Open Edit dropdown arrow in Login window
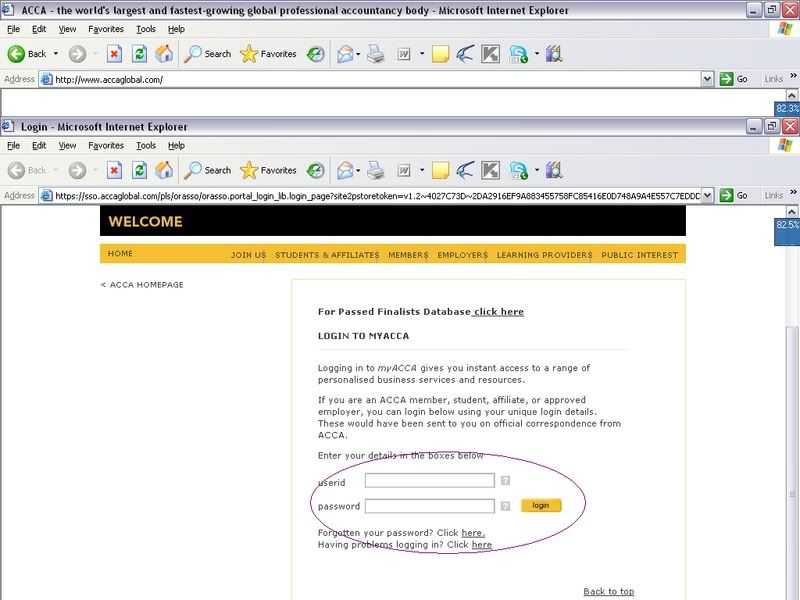 coord(422,170)
